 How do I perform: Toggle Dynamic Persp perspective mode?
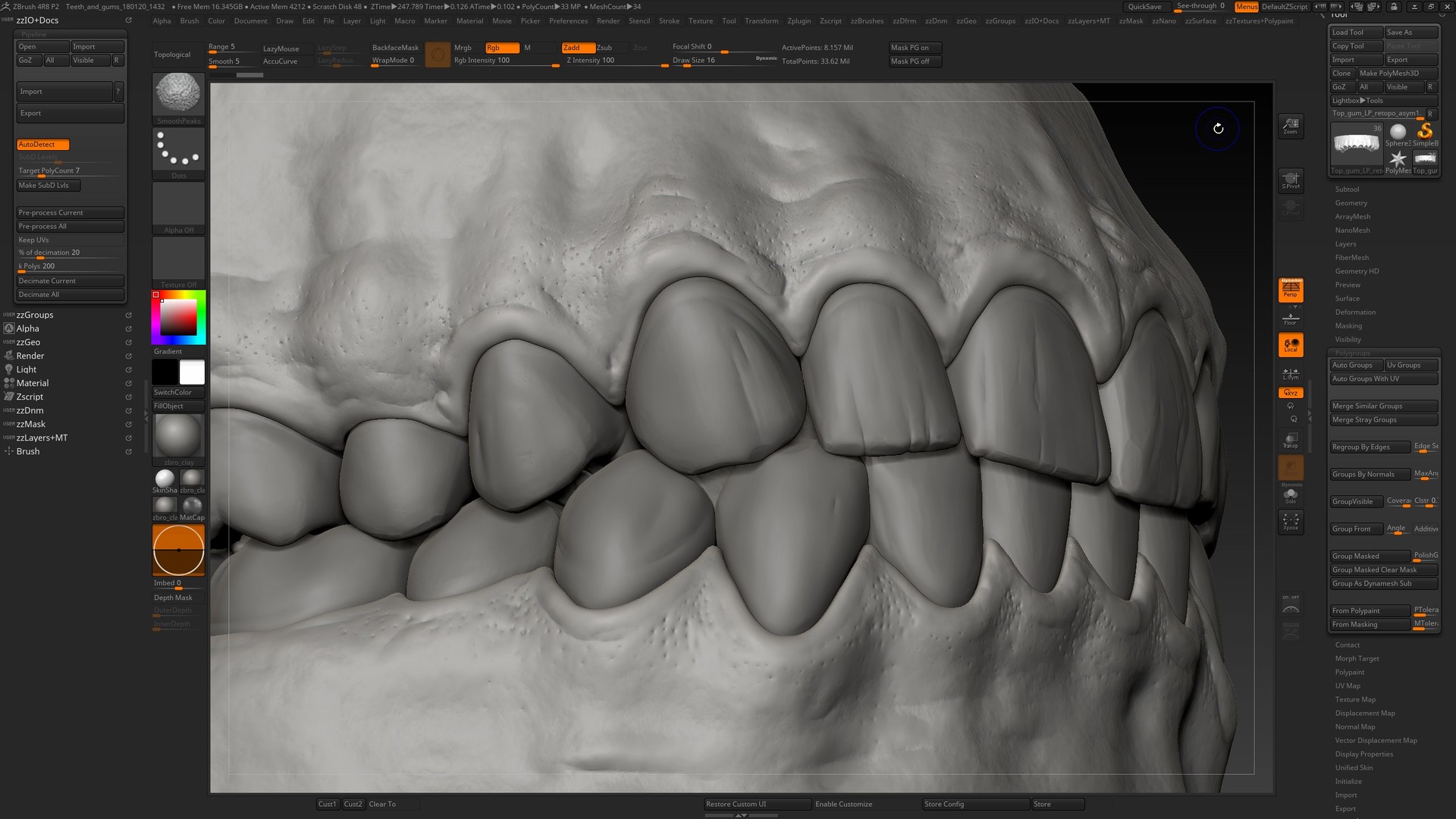1291,289
